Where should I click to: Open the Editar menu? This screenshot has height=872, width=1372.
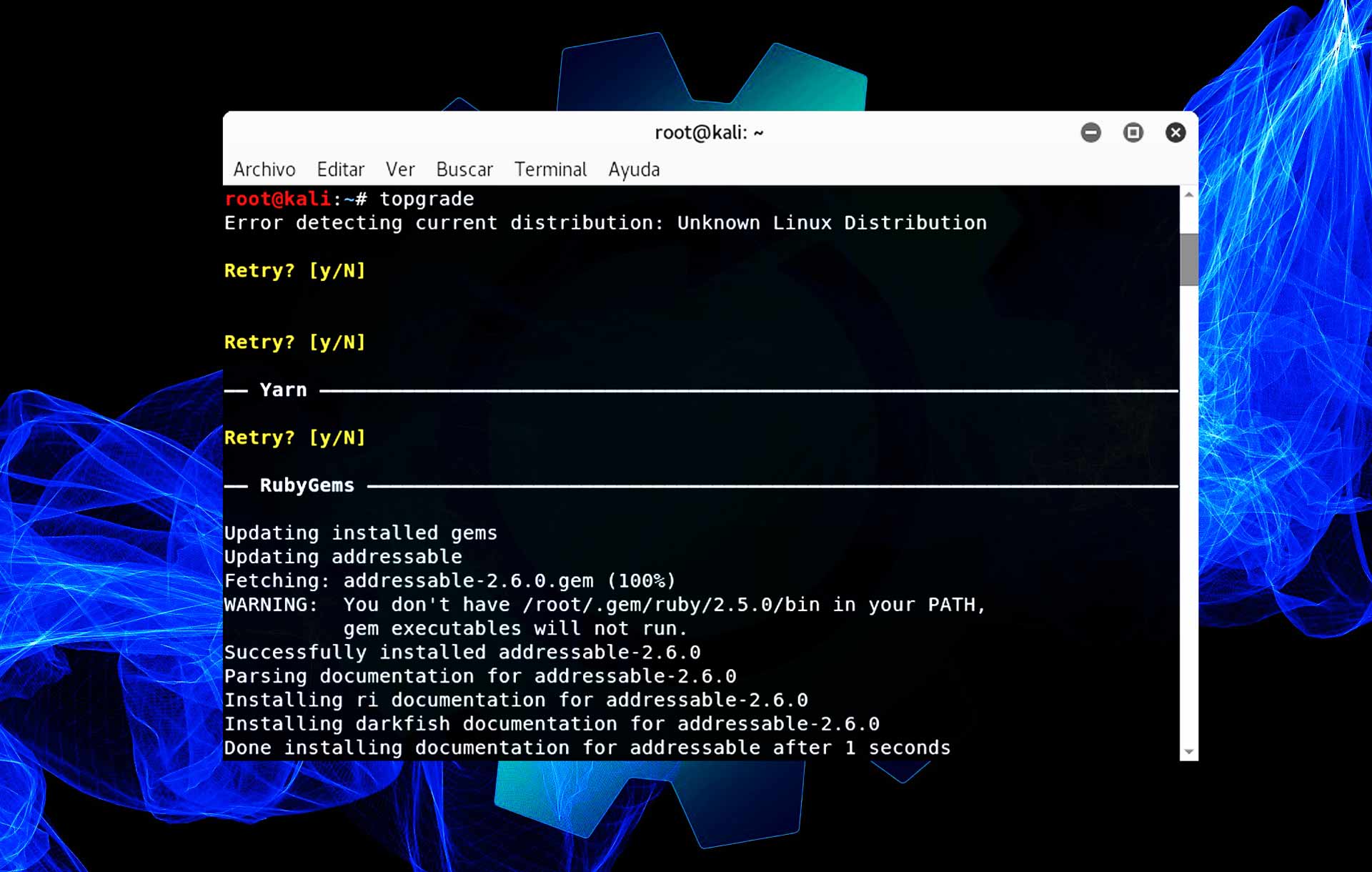tap(341, 169)
